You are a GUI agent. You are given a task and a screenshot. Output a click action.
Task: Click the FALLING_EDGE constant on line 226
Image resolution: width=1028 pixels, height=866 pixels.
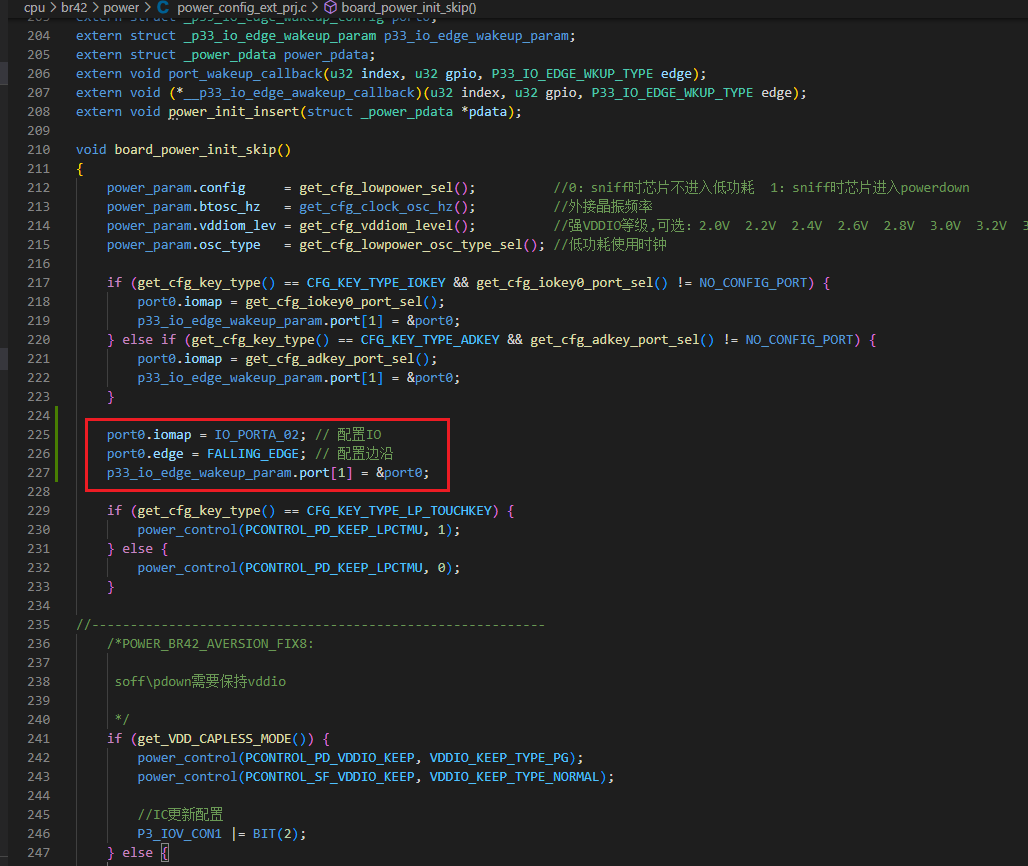tap(252, 454)
